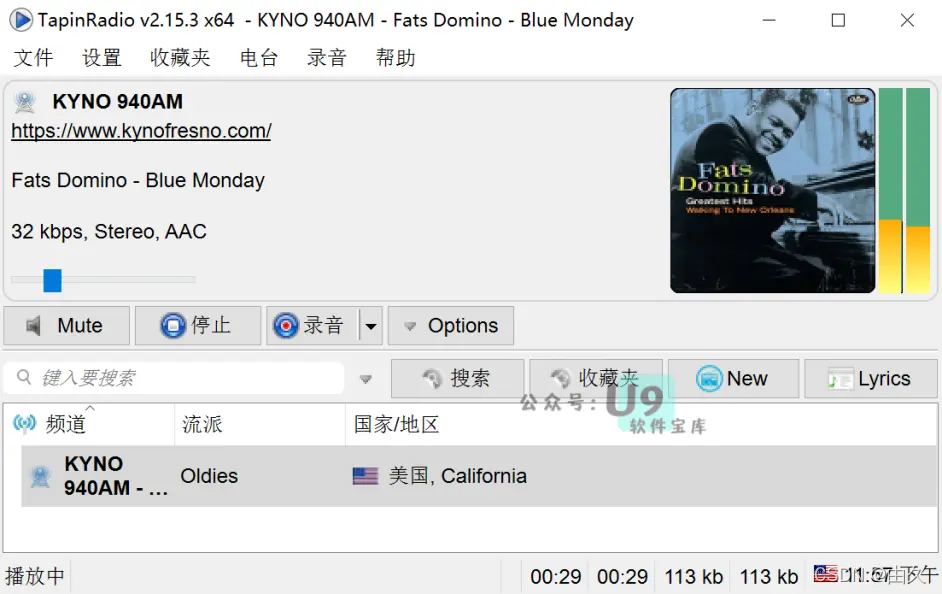942x594 pixels.
Task: Click the first 00:29 timer in status bar
Action: click(556, 577)
